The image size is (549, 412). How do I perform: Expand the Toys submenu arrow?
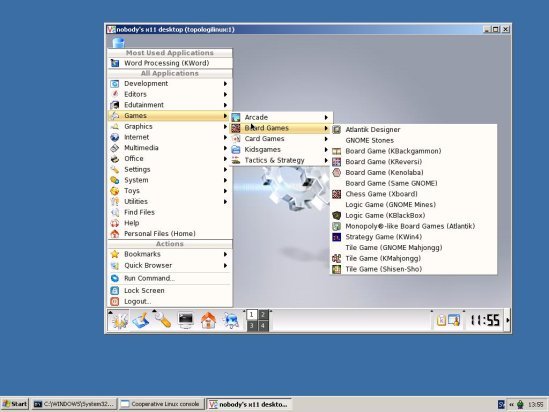coord(225,191)
